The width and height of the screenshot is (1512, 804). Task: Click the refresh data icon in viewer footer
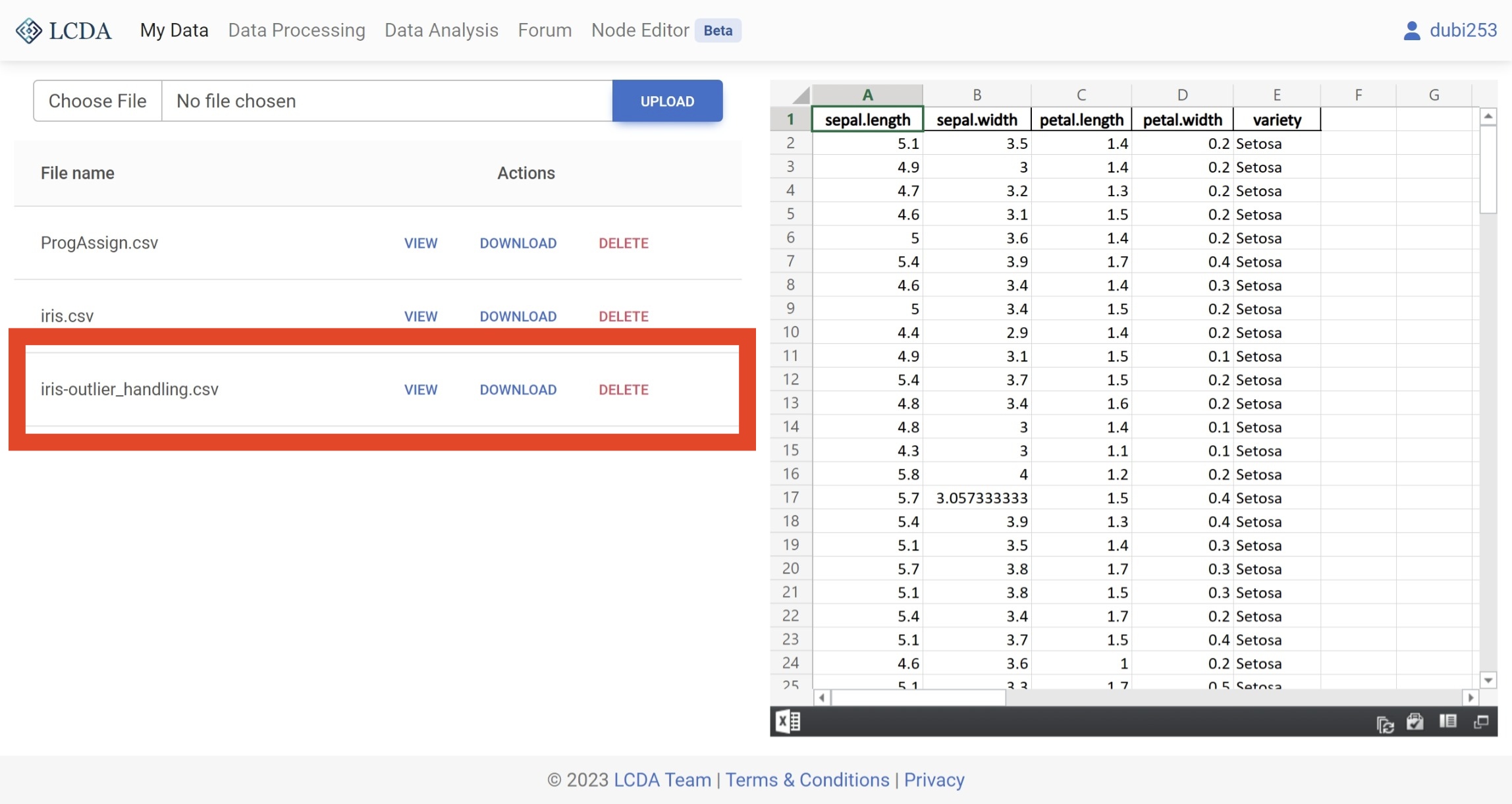pyautogui.click(x=1385, y=724)
